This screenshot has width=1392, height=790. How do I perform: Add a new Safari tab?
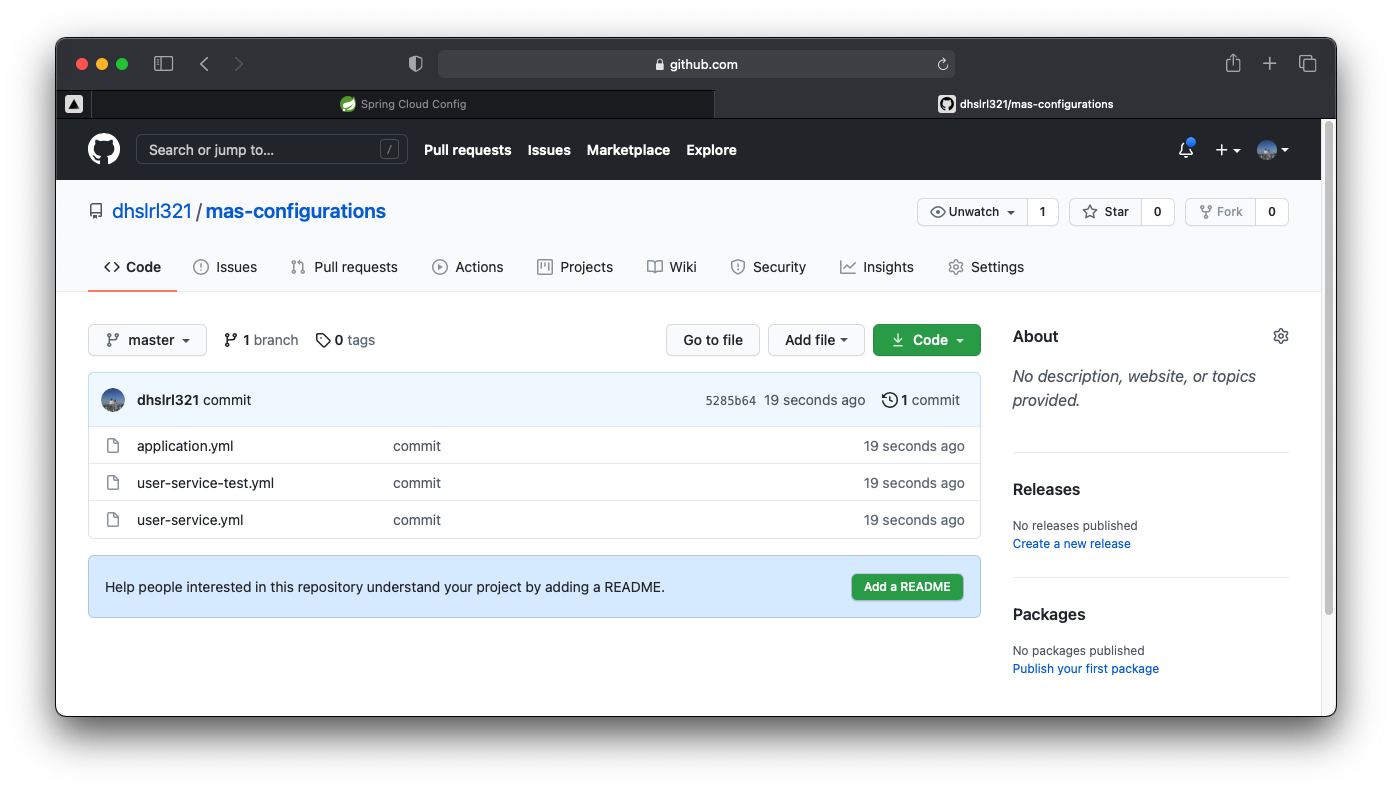1269,64
